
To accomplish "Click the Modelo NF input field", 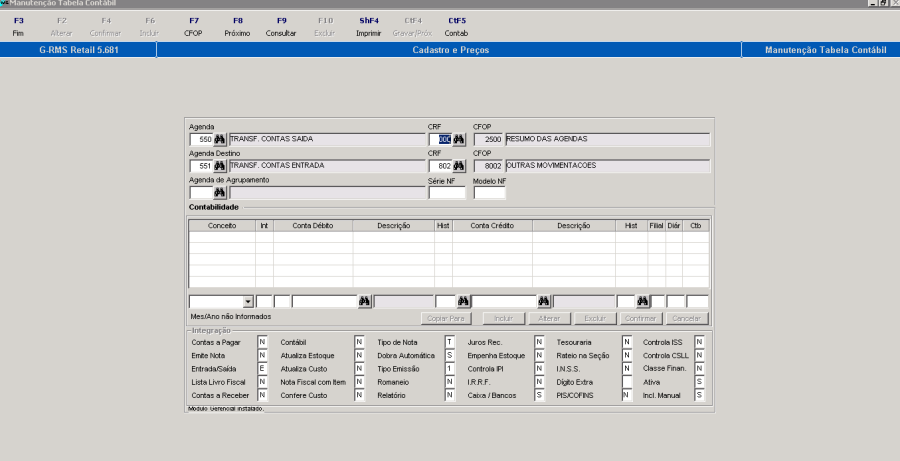I will pyautogui.click(x=489, y=193).
